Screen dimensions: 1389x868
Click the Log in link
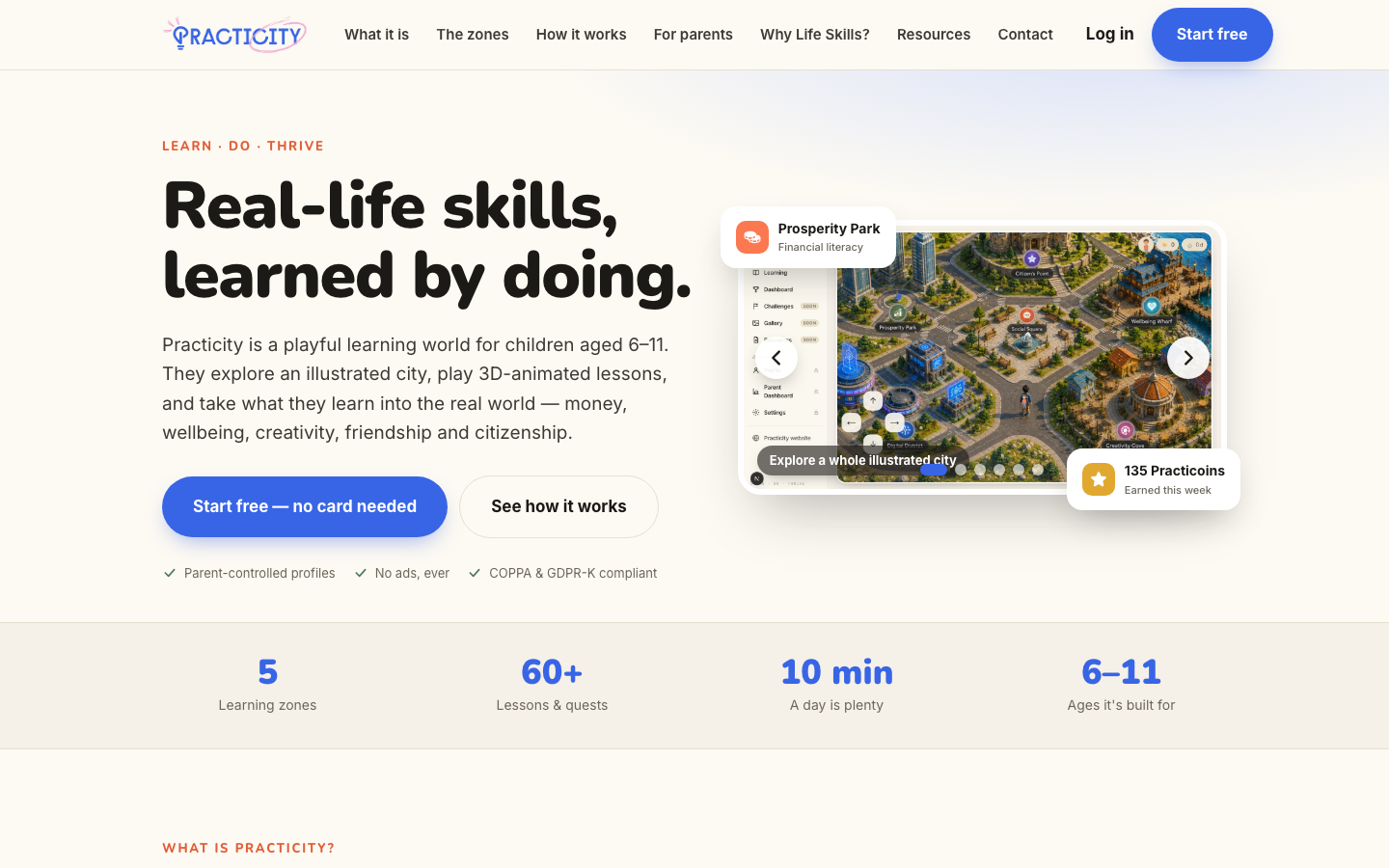pos(1109,34)
